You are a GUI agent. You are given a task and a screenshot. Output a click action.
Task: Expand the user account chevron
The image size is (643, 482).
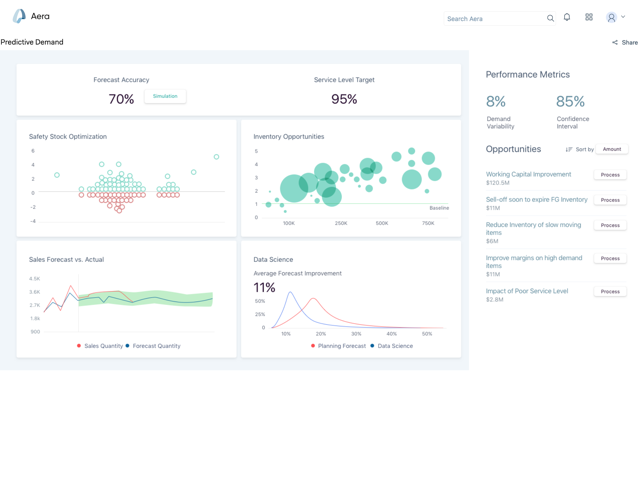pyautogui.click(x=623, y=17)
